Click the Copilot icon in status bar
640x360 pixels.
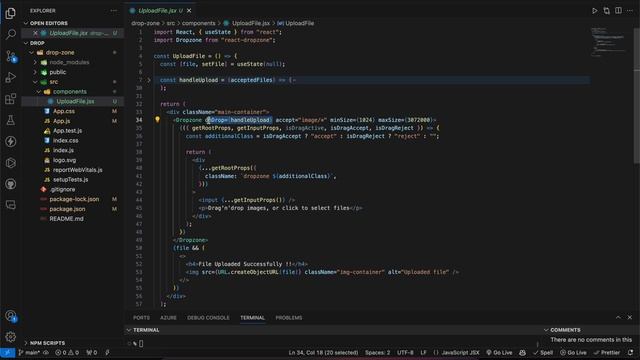coord(522,352)
